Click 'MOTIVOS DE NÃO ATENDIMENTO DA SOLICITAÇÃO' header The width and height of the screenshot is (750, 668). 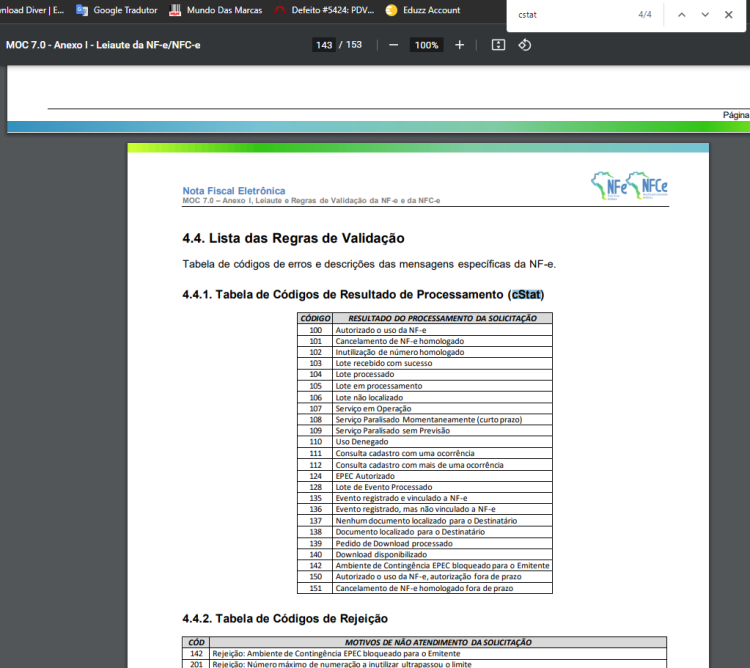click(x=438, y=642)
